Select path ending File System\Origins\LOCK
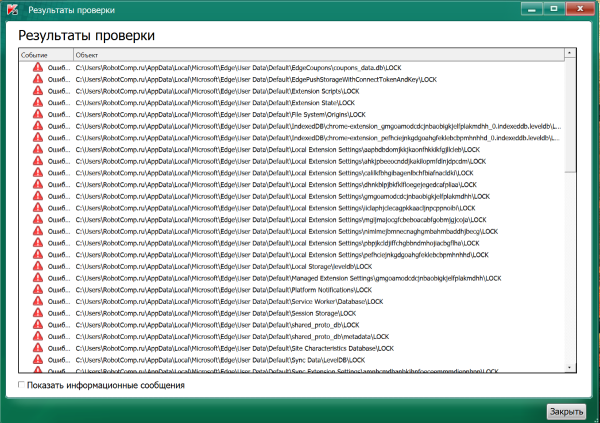The height and width of the screenshot is (423, 600). pyautogui.click(x=220, y=114)
